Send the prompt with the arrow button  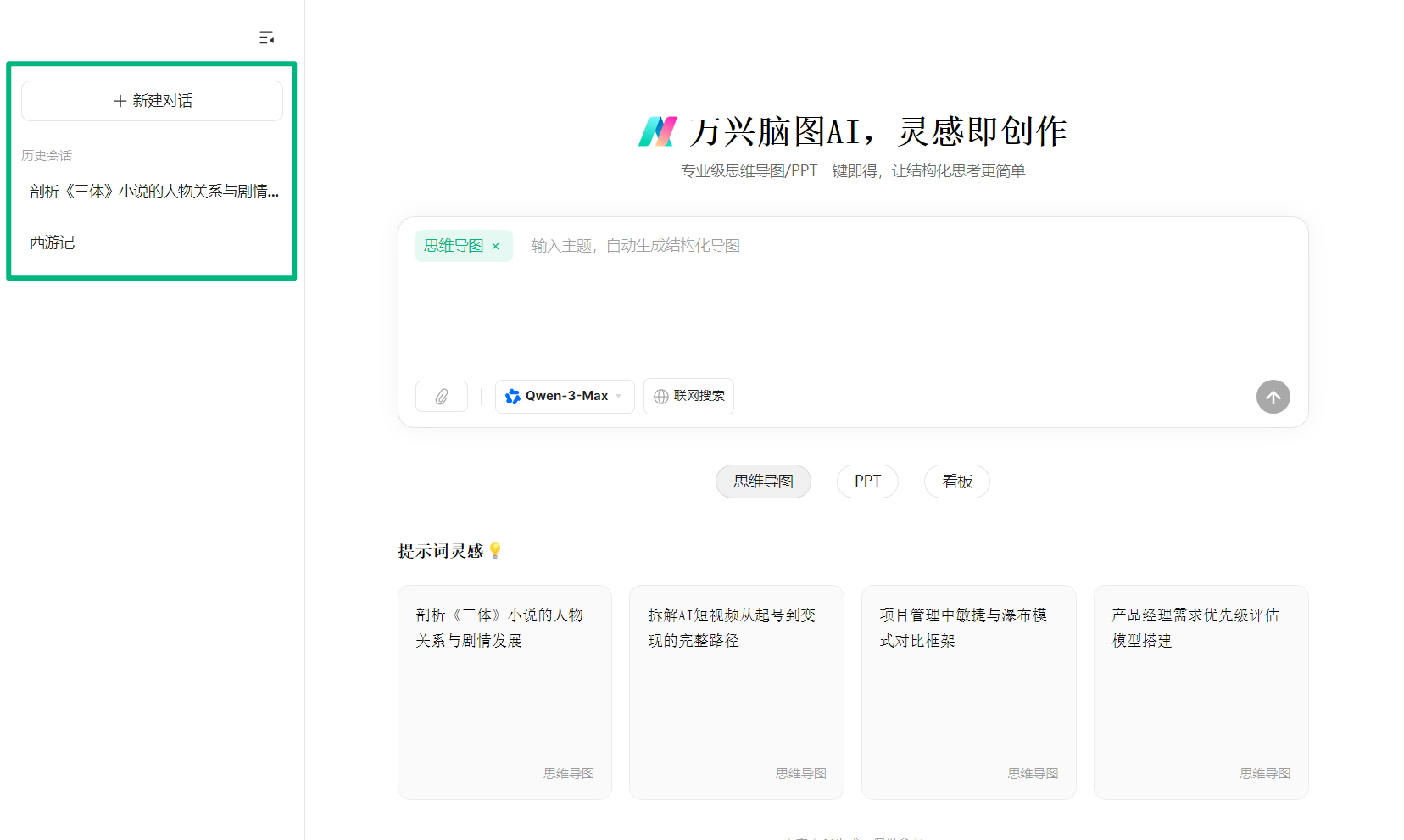[x=1273, y=397]
